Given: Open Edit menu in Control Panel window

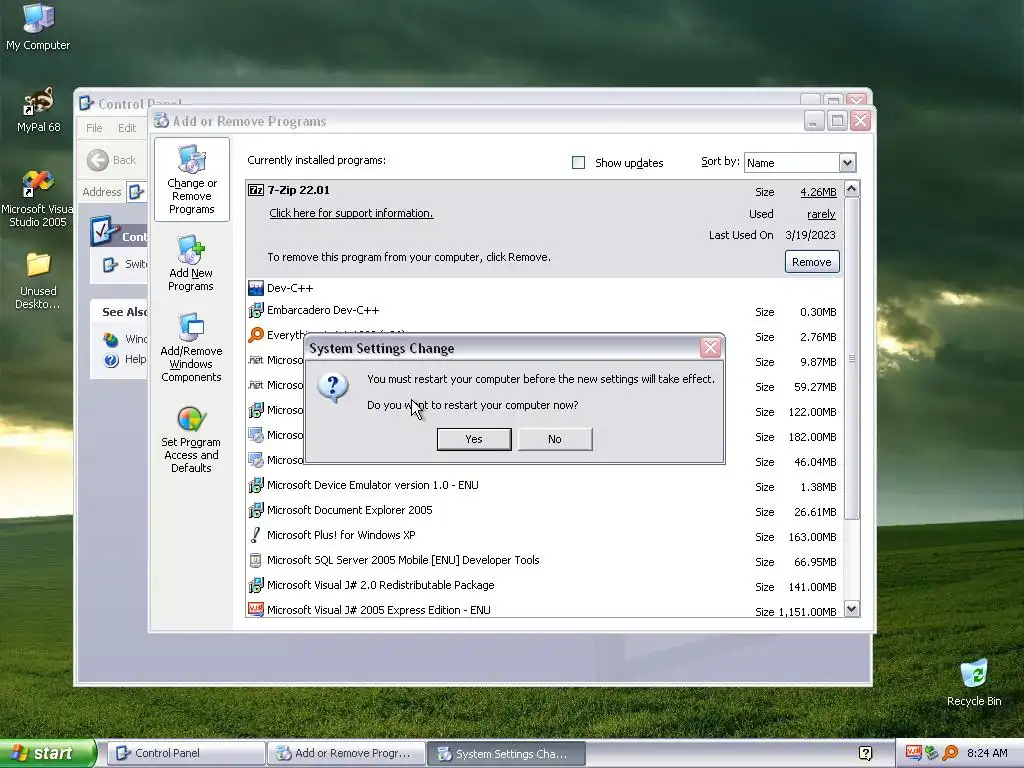Looking at the screenshot, I should click(x=127, y=128).
